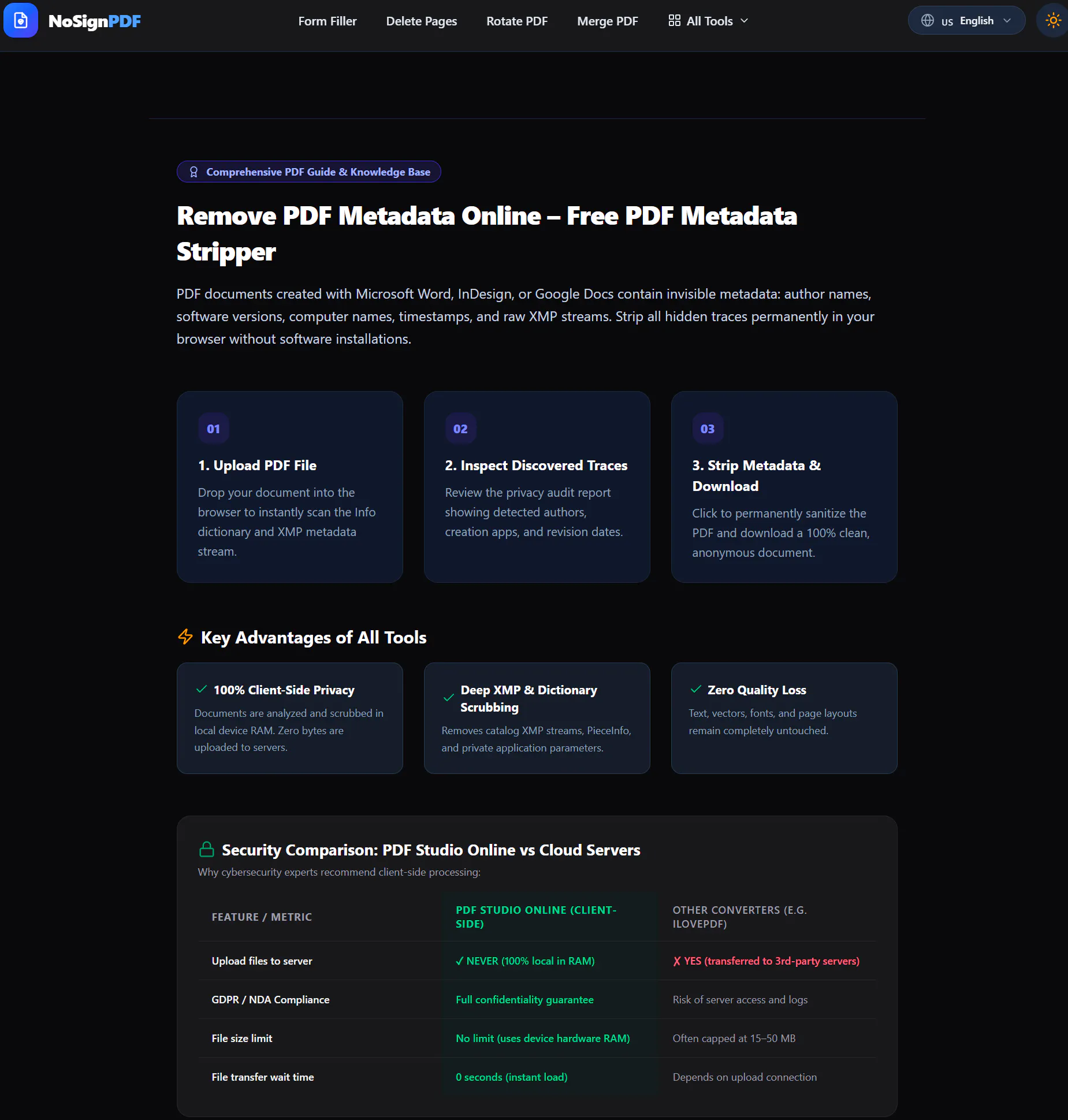Click the NoSignPDF logo icon
Image resolution: width=1068 pixels, height=1120 pixels.
coord(21,21)
